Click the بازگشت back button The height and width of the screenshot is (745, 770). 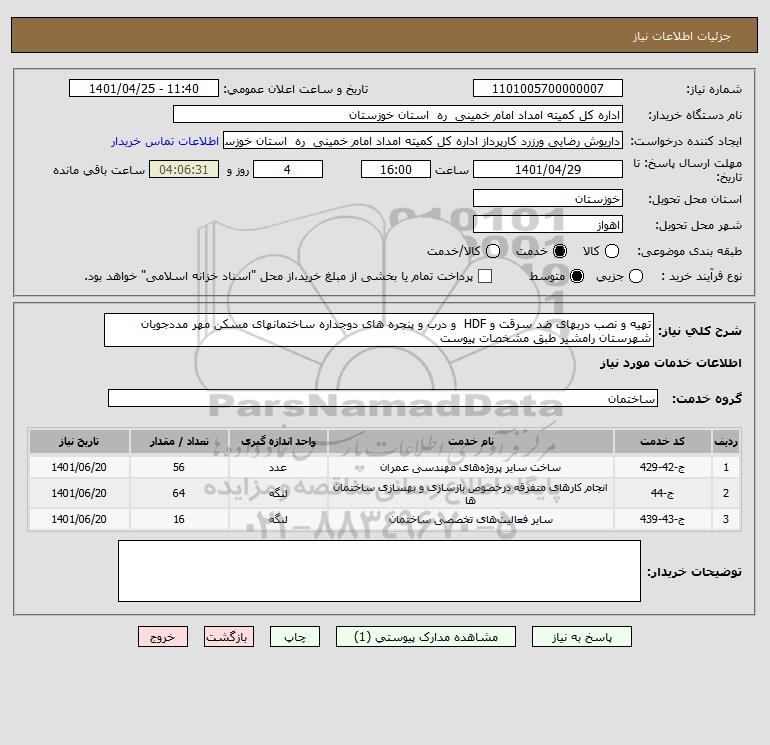229,637
